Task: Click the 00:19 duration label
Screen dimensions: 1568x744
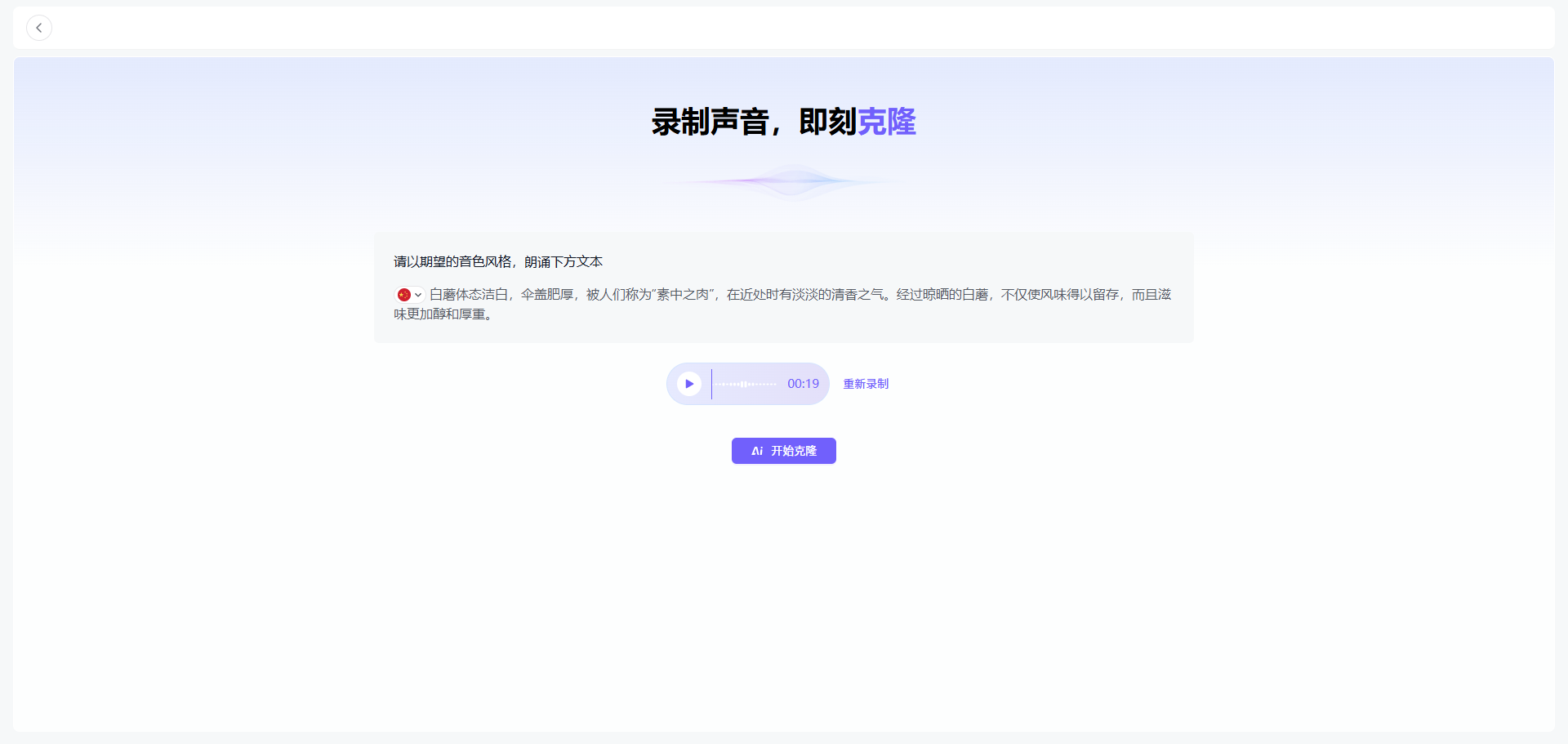Action: (803, 384)
